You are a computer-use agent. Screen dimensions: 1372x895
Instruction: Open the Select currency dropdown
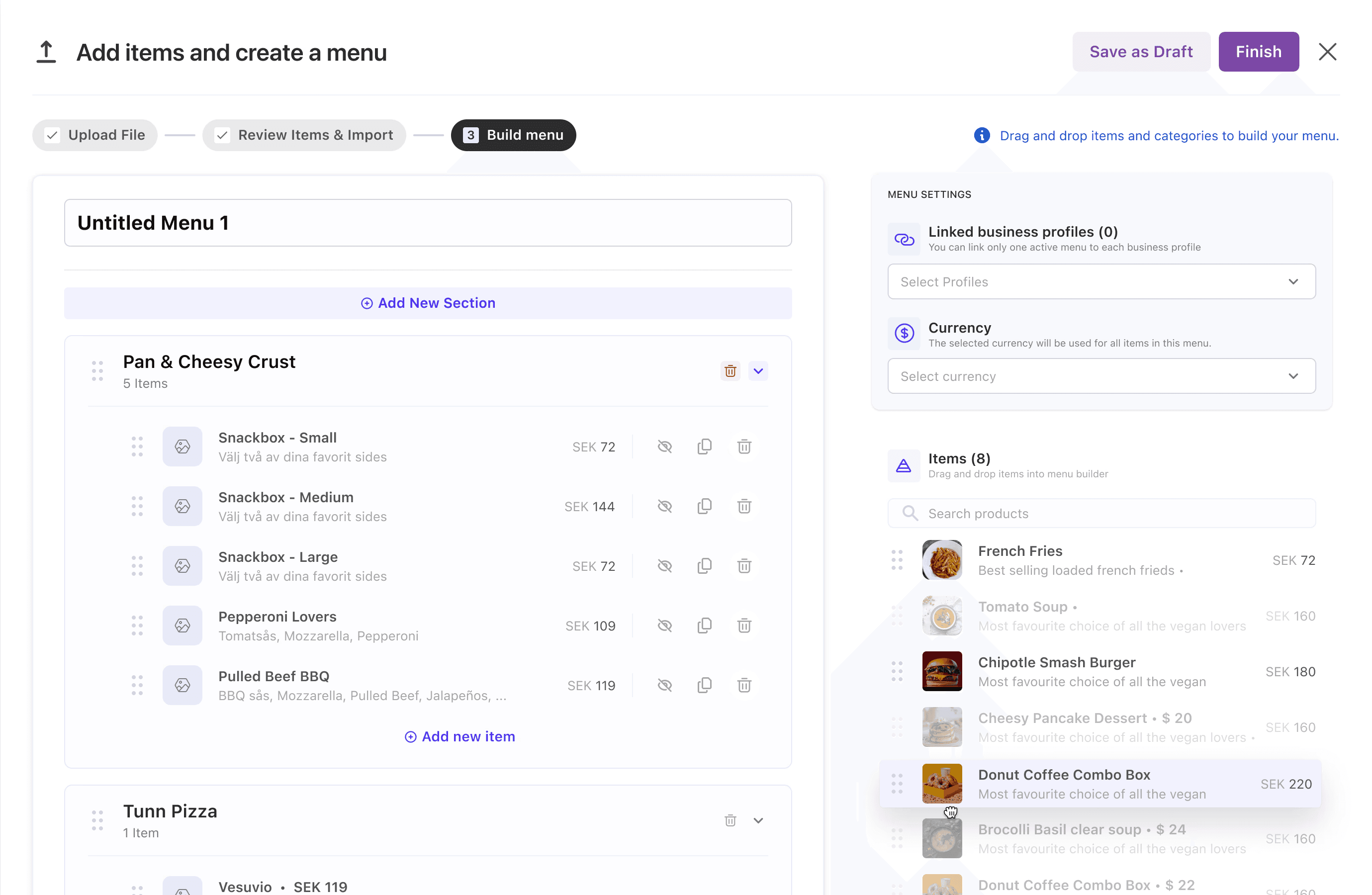pos(1101,376)
